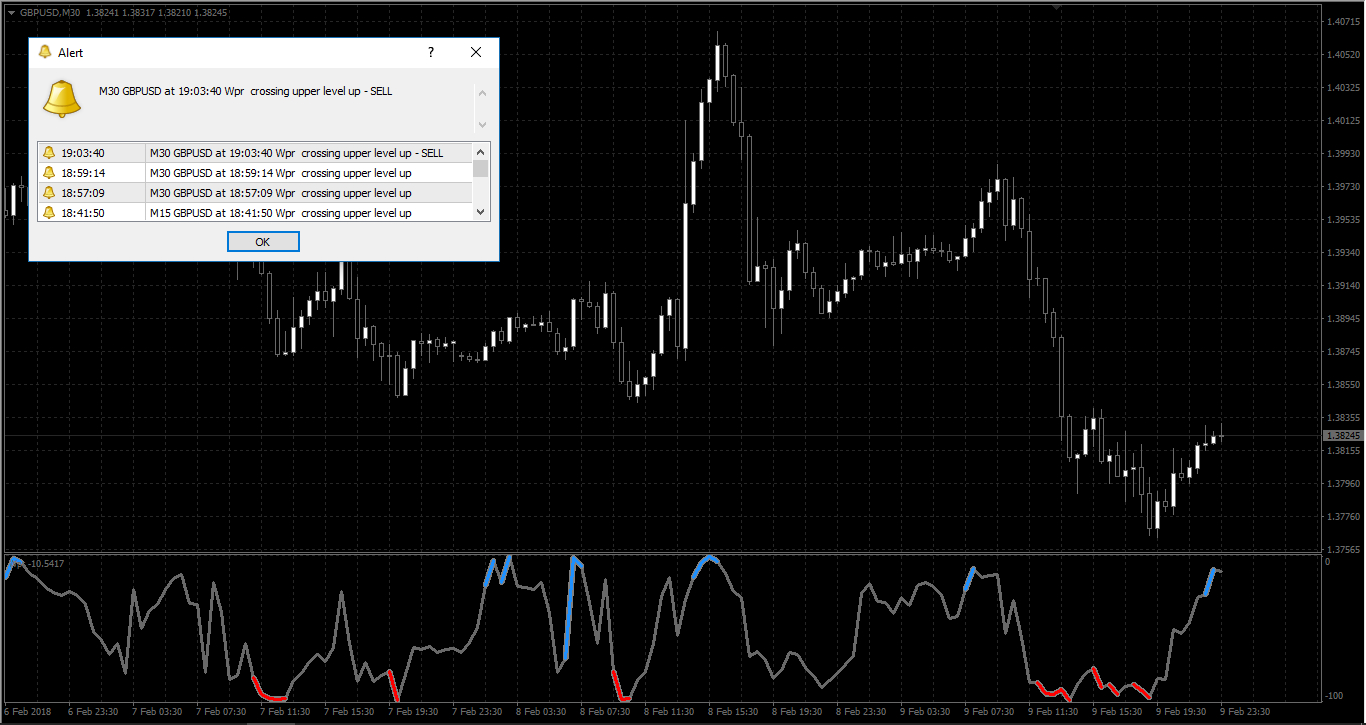Click the '8 Feb 03:30' time axis label
Viewport: 1366px width, 725px height.
point(542,712)
